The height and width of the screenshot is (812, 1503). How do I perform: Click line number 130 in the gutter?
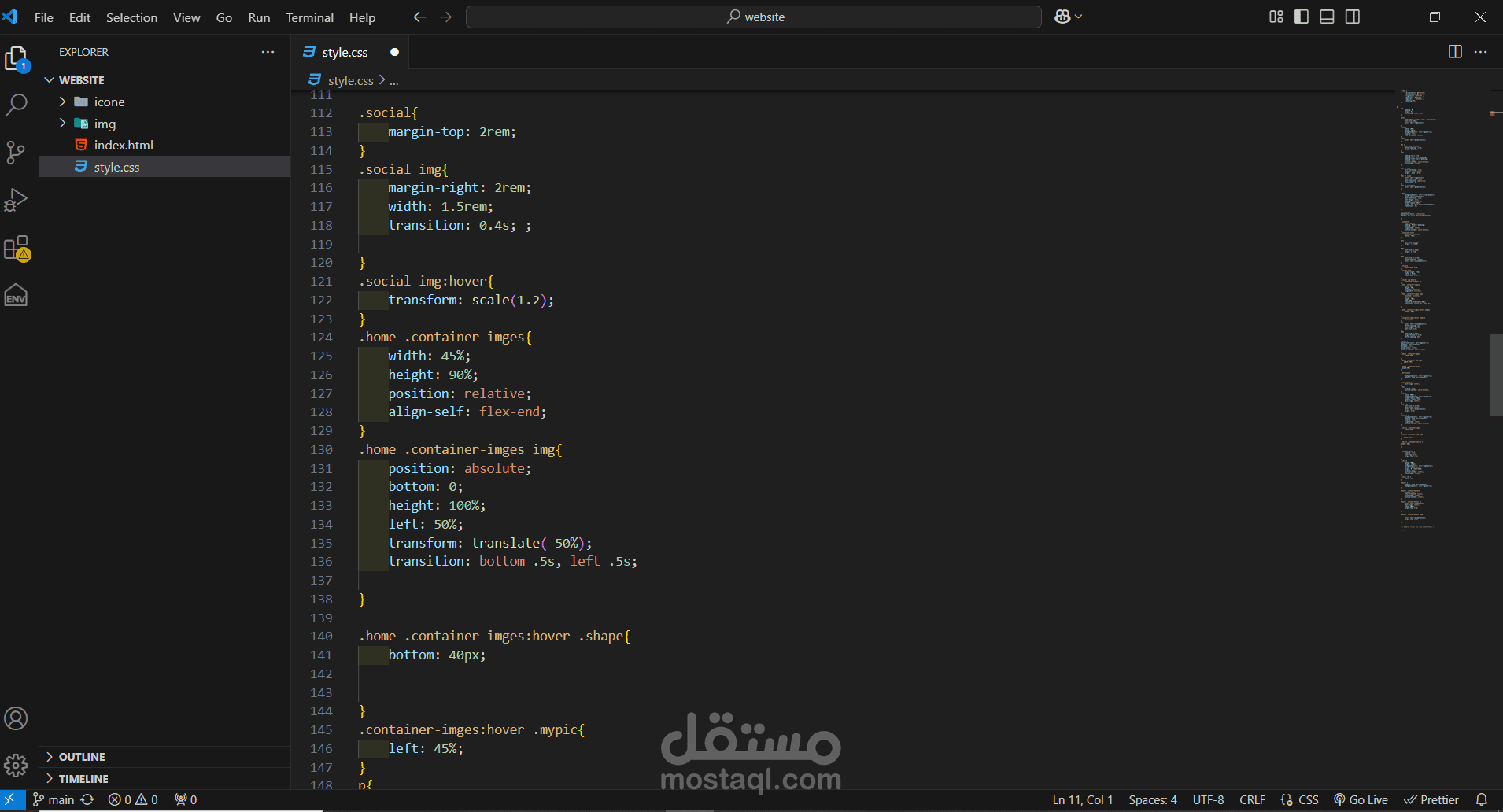[321, 449]
